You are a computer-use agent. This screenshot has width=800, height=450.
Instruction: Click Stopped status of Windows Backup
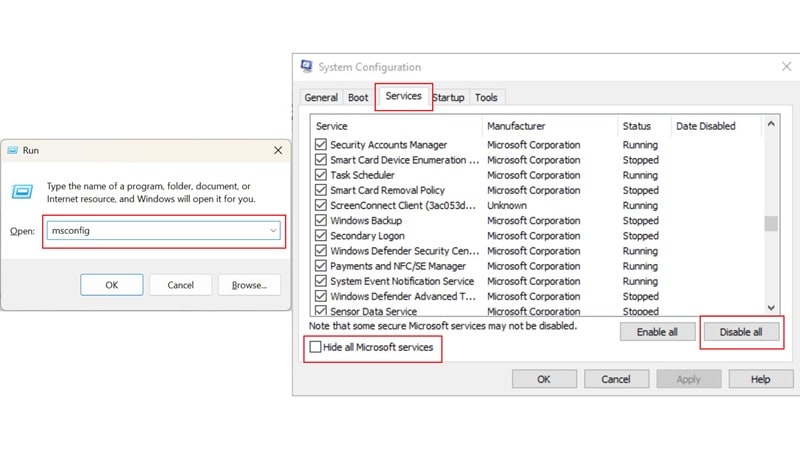(x=640, y=220)
